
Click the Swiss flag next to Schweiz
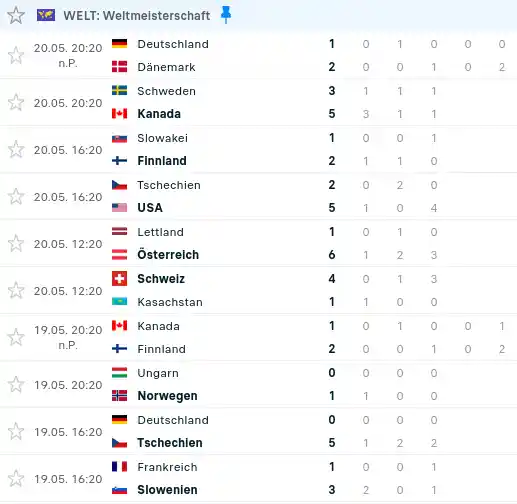(x=119, y=279)
